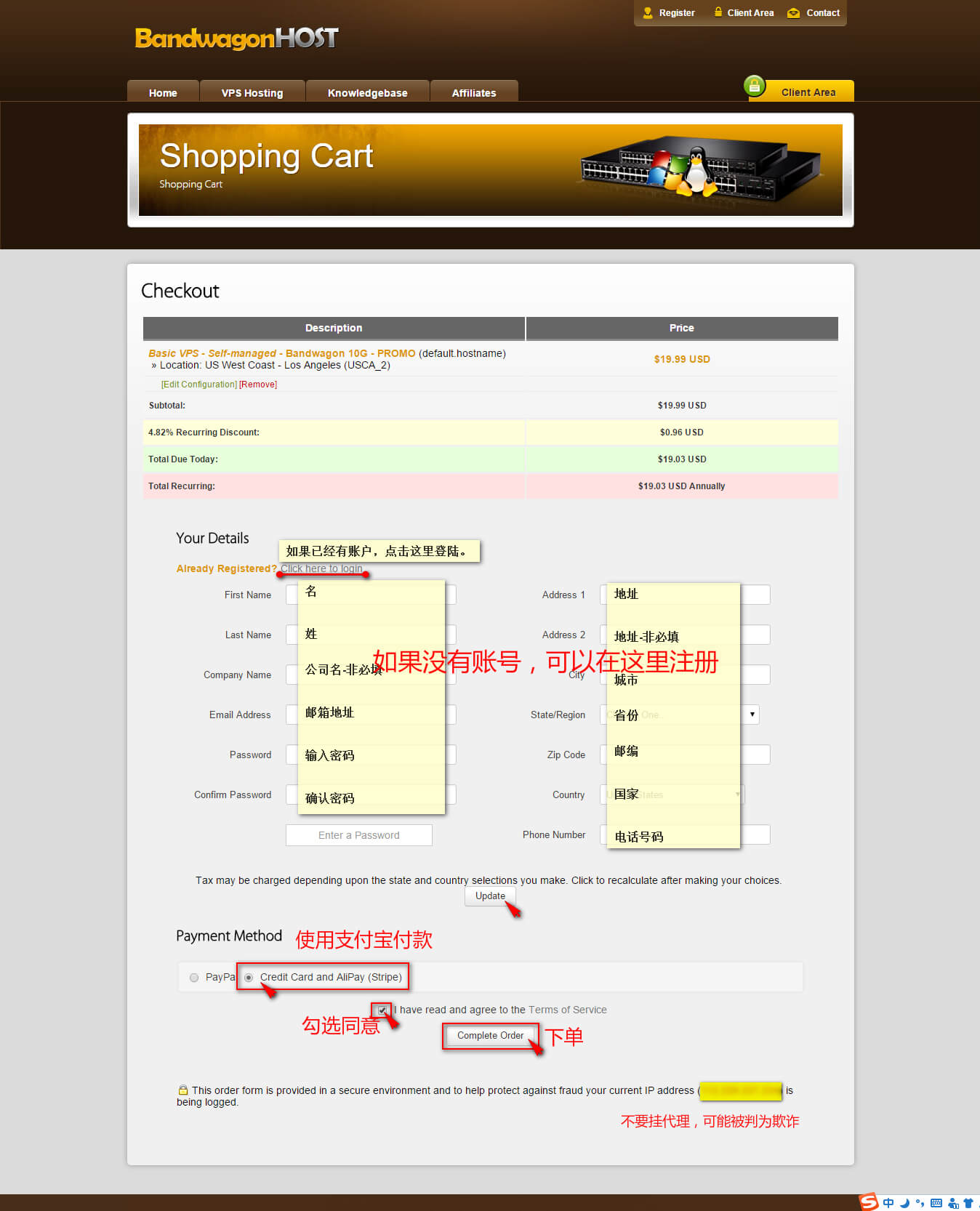The image size is (980, 1211).
Task: Click the user account icon in IME bar
Action: point(953,1203)
